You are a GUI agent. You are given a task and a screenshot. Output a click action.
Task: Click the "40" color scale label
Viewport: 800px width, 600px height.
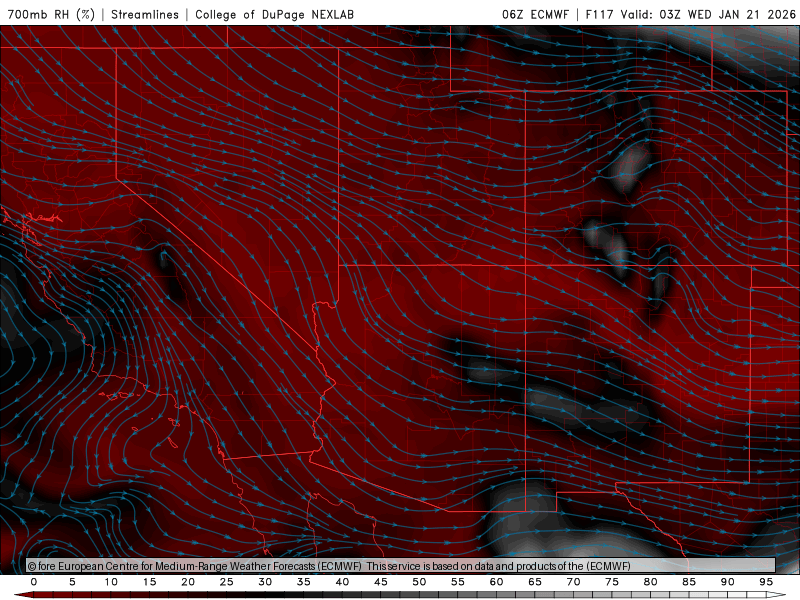click(342, 582)
